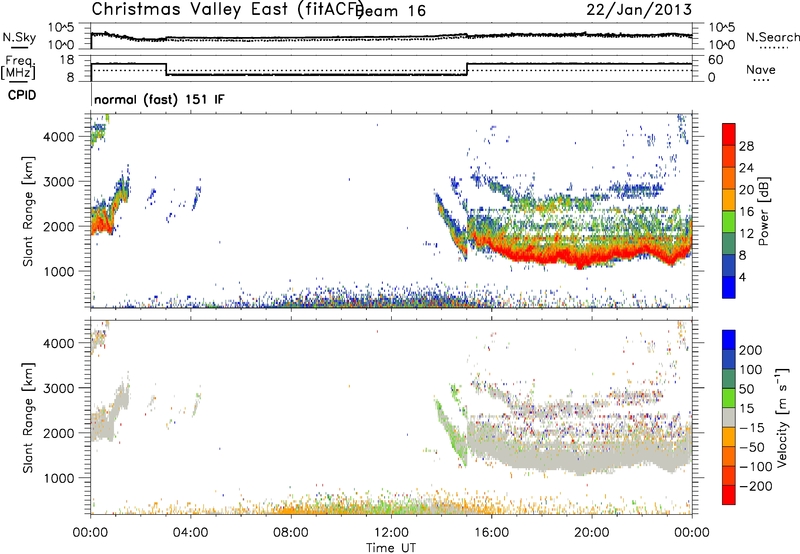Click the 'Time UT' axis title

(391, 547)
